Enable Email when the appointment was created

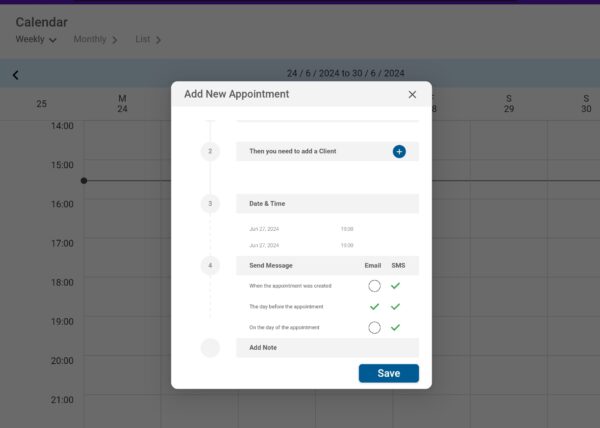[374, 286]
